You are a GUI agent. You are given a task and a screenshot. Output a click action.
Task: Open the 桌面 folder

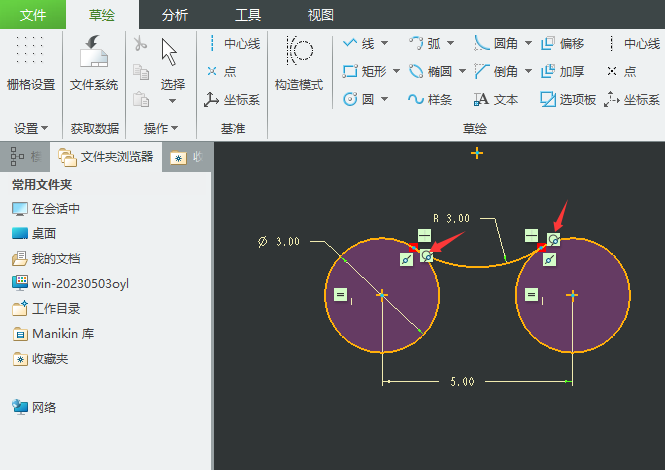(34, 234)
